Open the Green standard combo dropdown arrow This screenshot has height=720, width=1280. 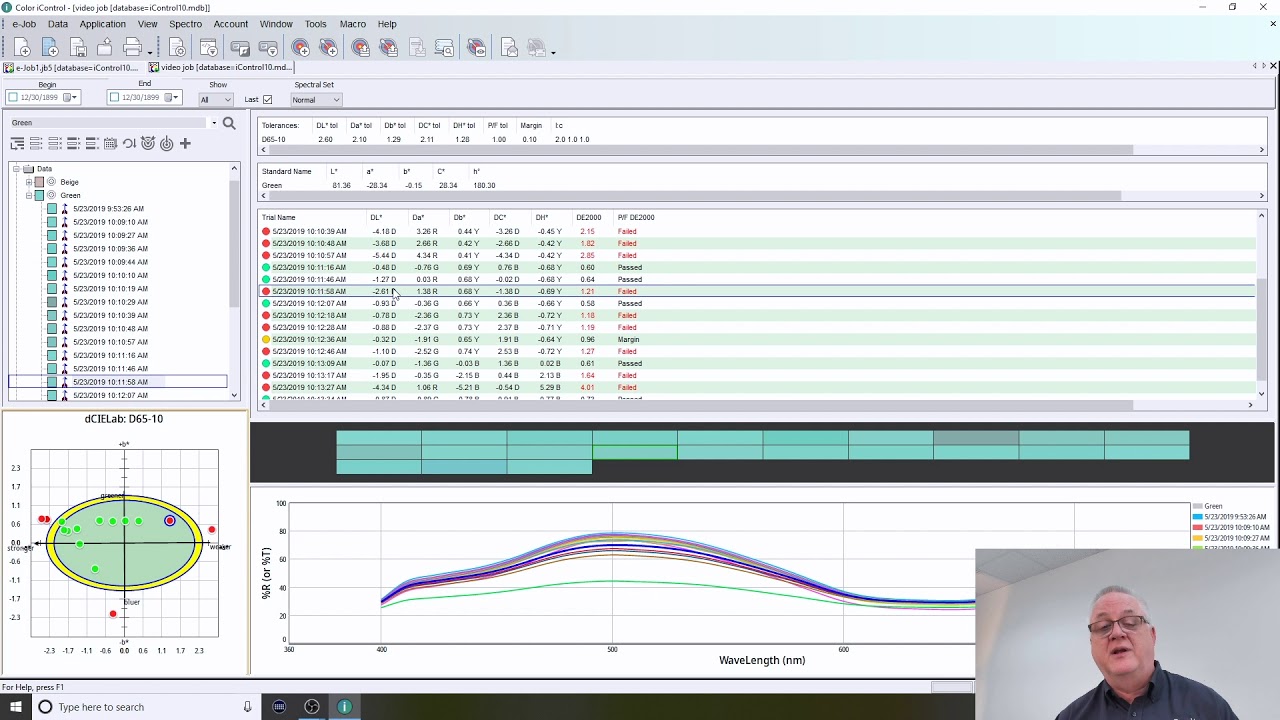pyautogui.click(x=213, y=123)
